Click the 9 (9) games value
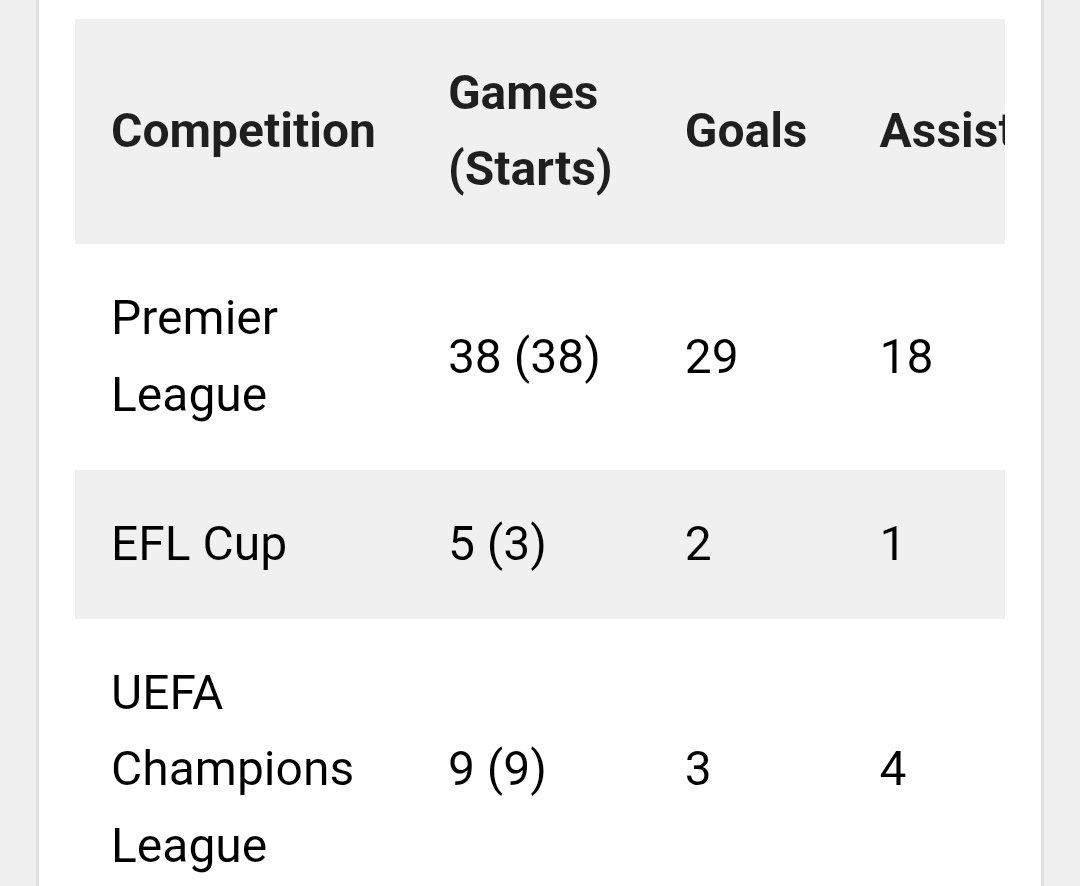Screen dimensions: 1080x886 click(497, 770)
